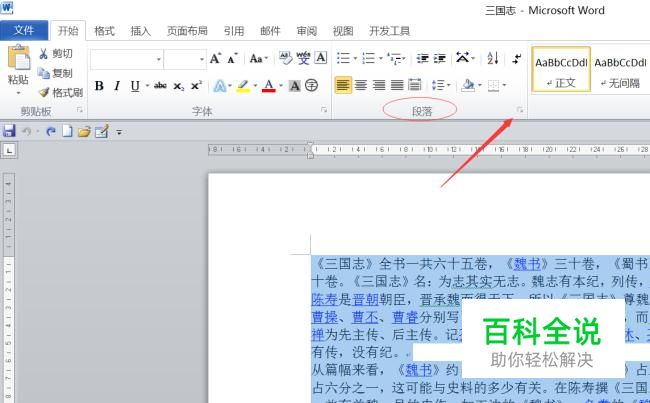Switch to the References (引用) tab

tap(234, 31)
